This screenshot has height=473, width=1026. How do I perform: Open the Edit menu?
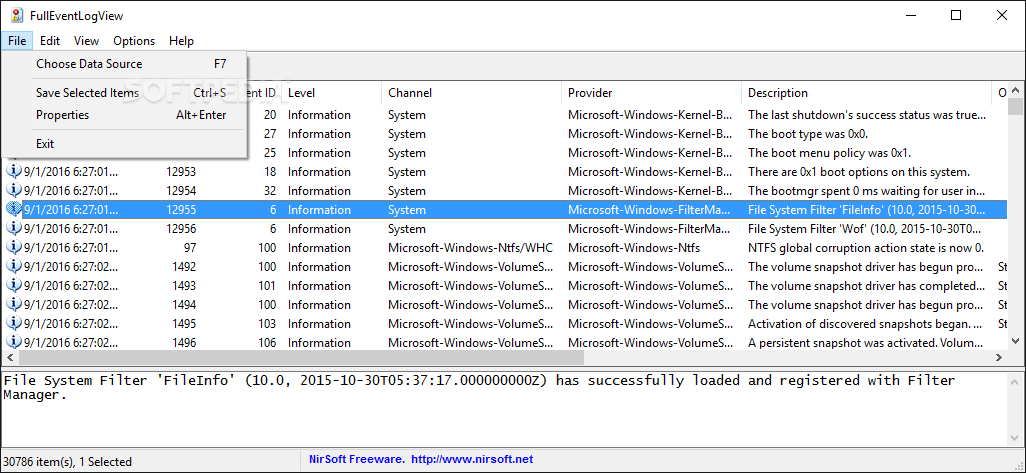[50, 41]
